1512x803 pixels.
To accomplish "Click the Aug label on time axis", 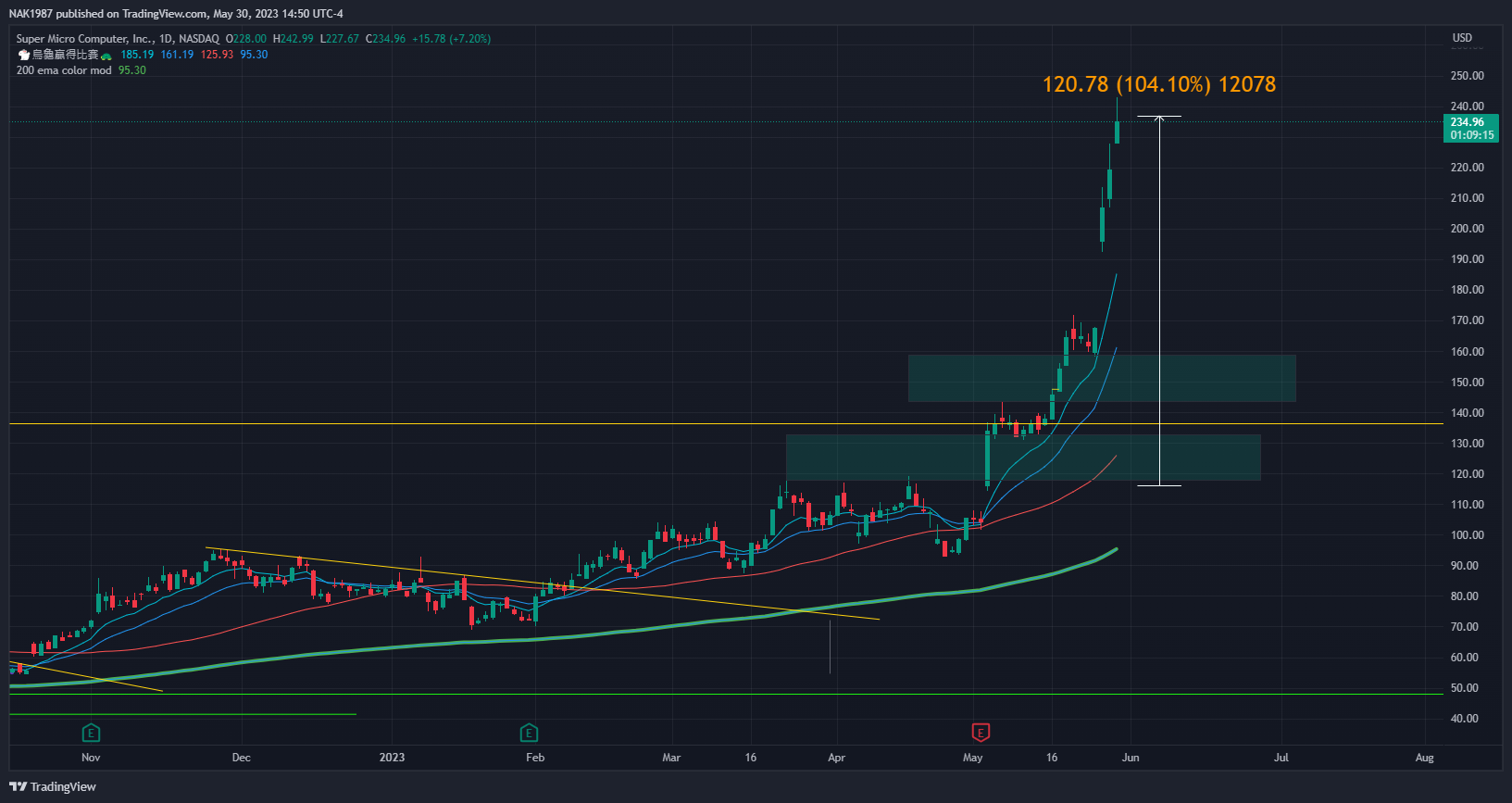I will pos(1424,758).
